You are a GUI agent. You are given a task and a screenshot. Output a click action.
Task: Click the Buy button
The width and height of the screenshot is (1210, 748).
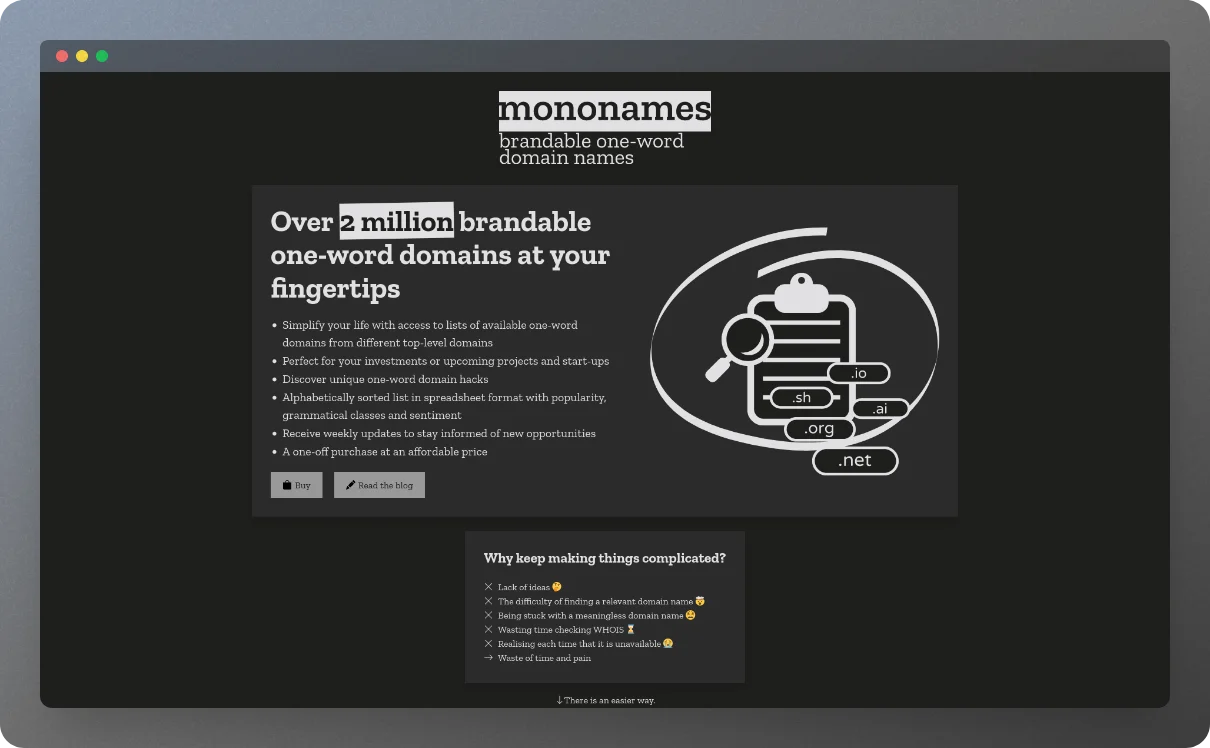coord(296,485)
